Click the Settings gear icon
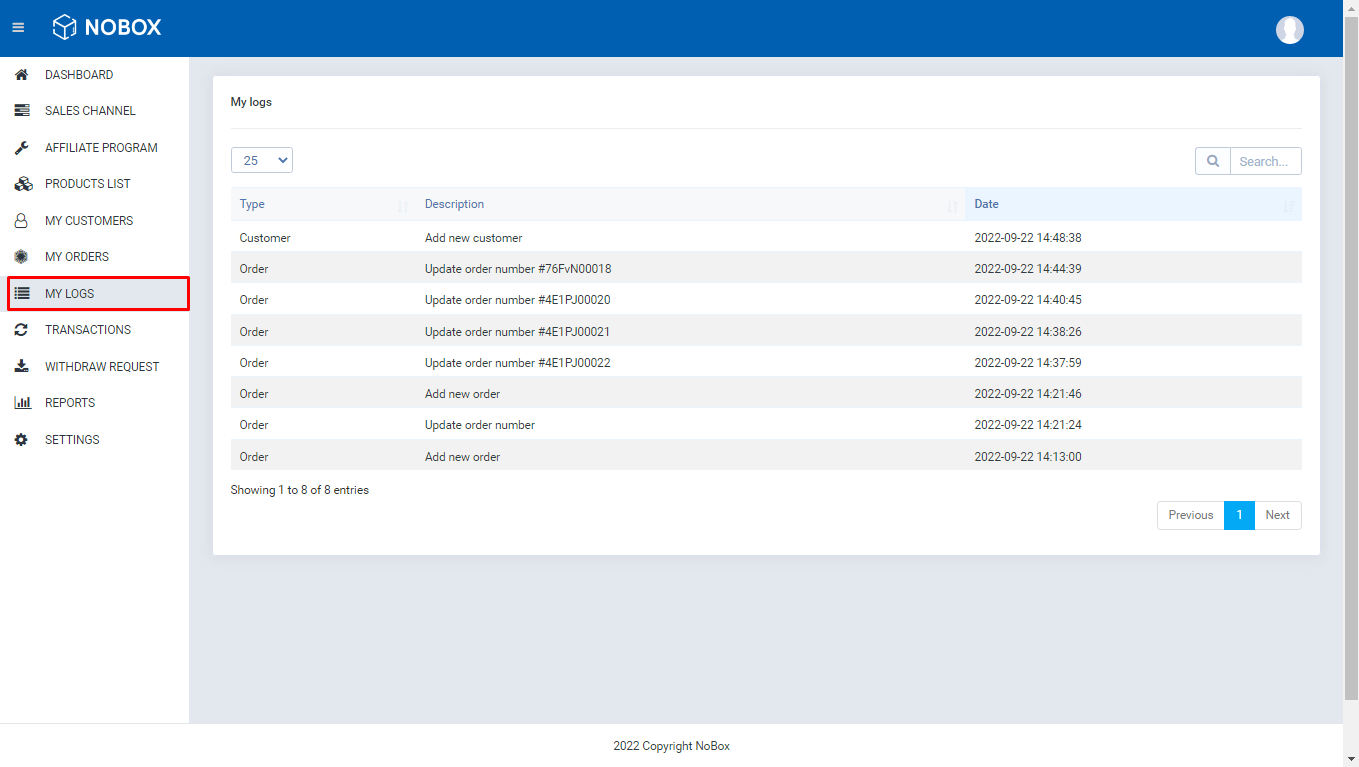1359x767 pixels. [21, 440]
